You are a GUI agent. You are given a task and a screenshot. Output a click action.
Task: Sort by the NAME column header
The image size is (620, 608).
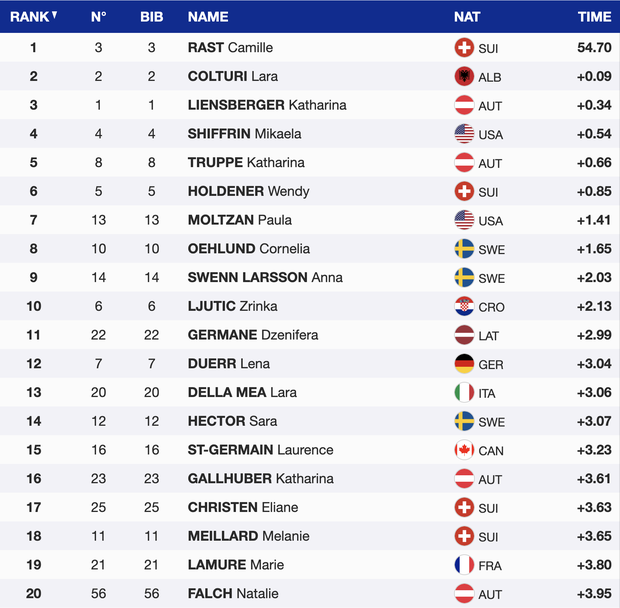pos(208,17)
